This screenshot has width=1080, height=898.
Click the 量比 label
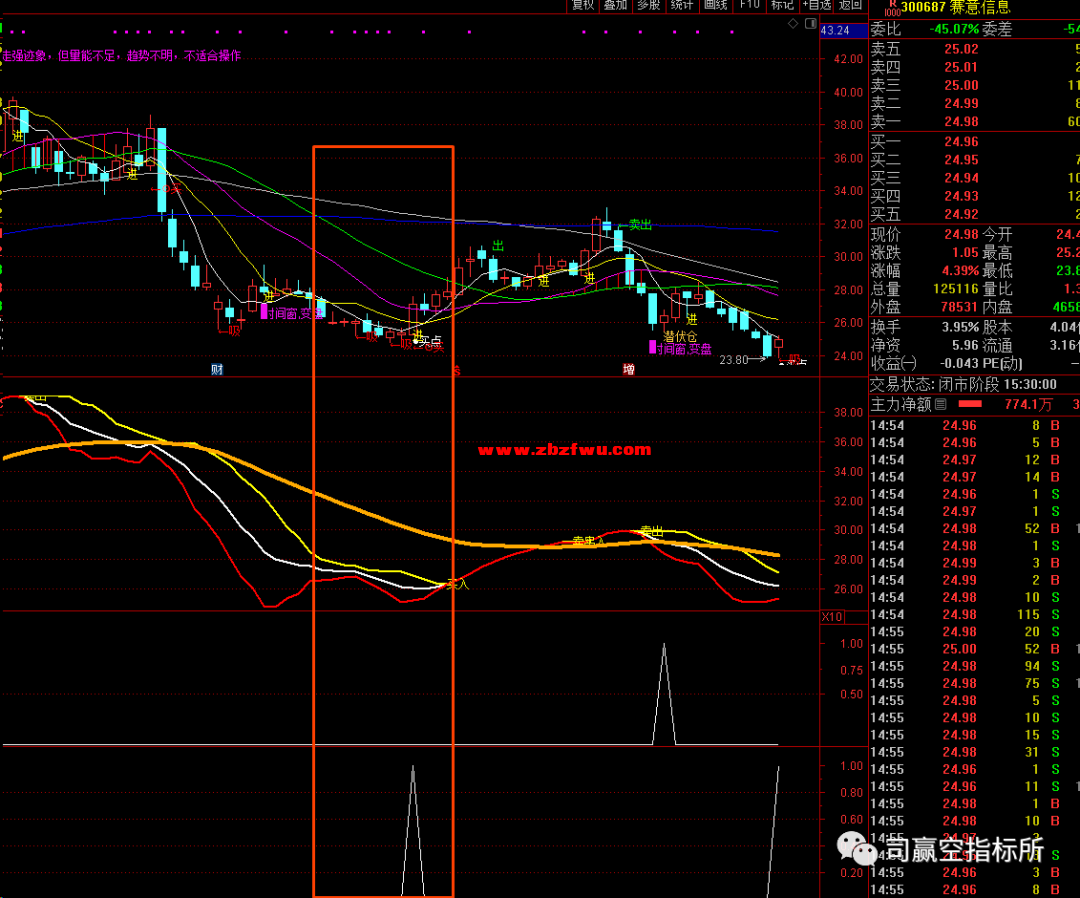click(x=997, y=289)
